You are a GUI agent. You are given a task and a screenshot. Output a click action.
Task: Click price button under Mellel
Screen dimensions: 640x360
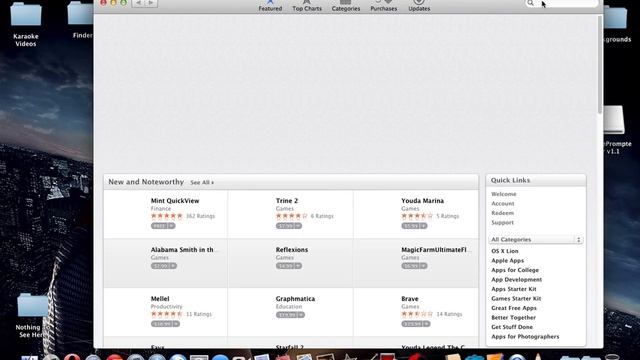165,324
